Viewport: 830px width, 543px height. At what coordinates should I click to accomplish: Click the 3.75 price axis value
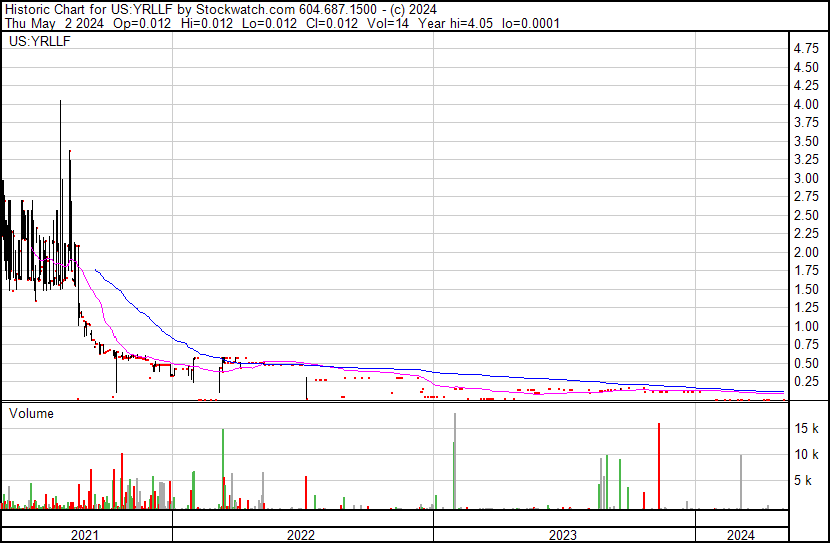click(x=806, y=122)
